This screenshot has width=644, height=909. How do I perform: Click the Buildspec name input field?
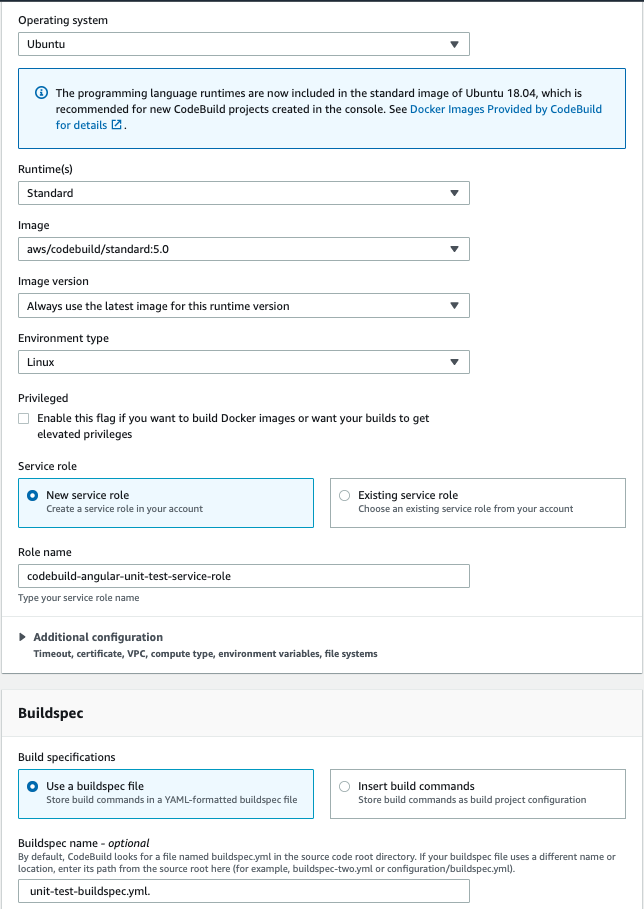[243, 891]
